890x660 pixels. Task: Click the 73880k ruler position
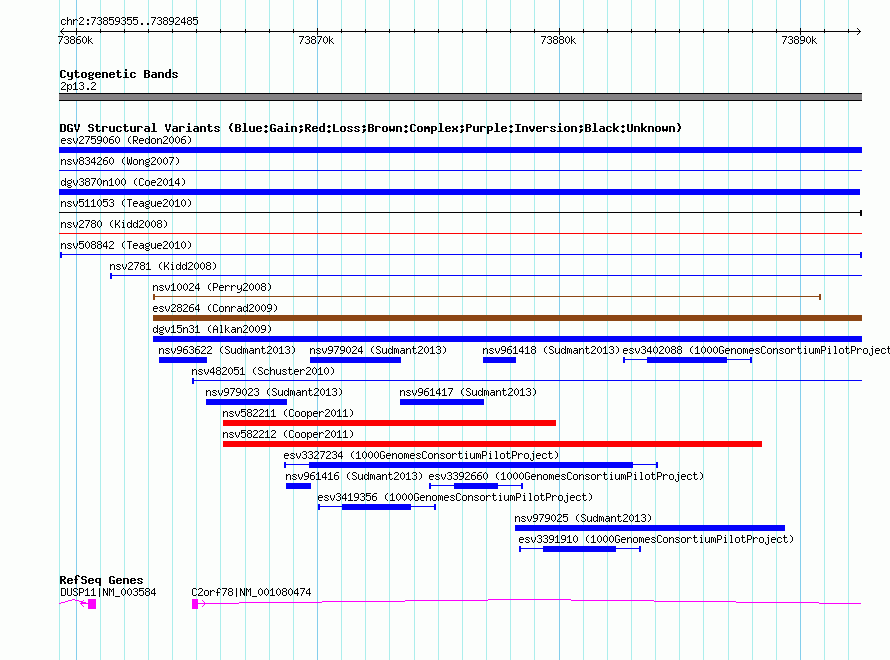tap(558, 40)
